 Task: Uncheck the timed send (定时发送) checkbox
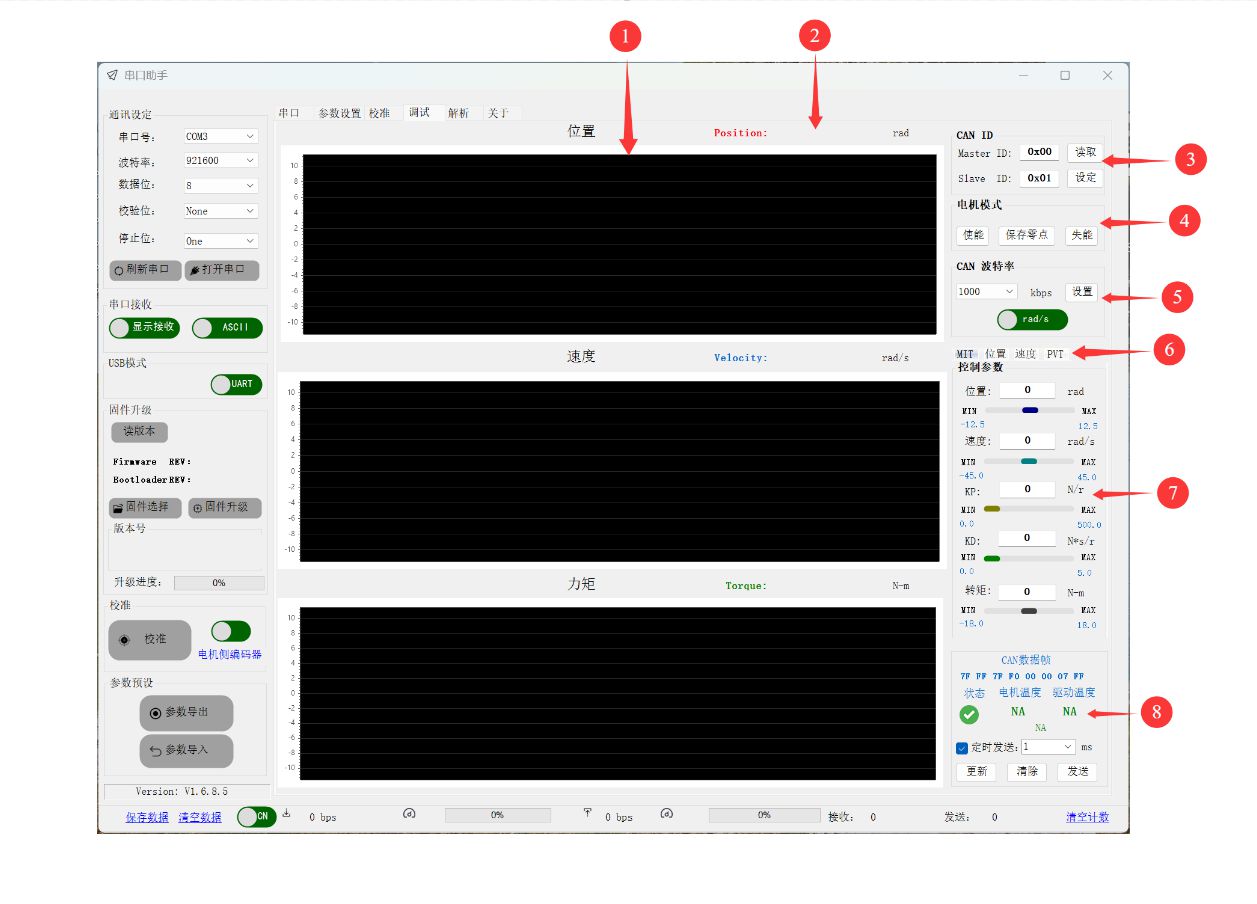pos(962,747)
